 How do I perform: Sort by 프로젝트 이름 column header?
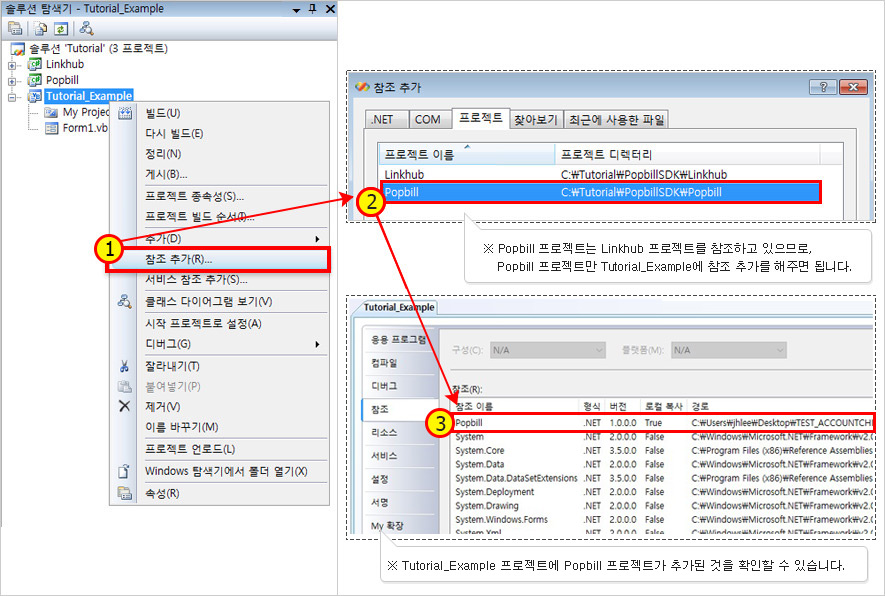click(467, 154)
